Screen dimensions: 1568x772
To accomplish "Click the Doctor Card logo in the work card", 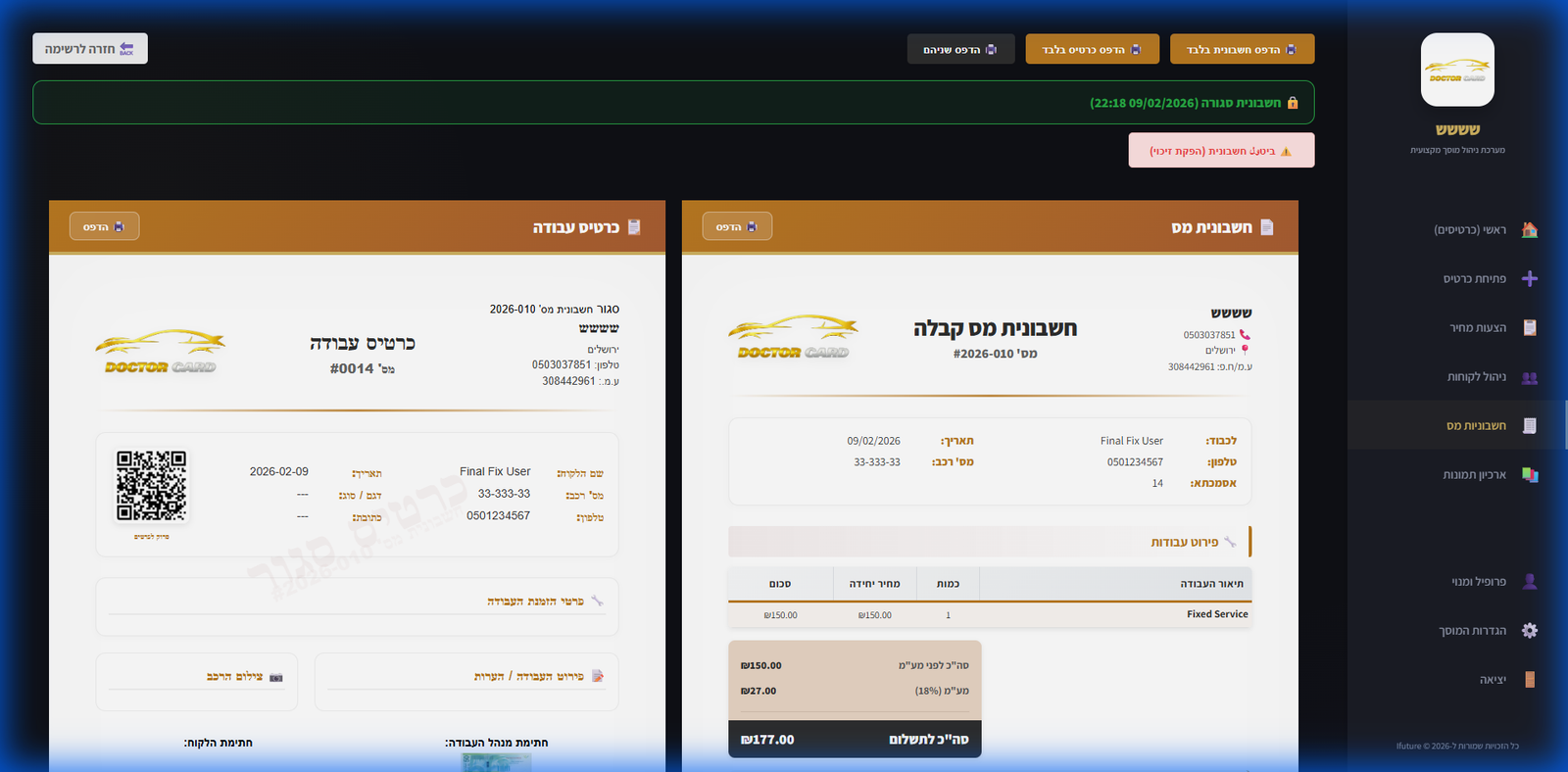I will click(x=161, y=352).
